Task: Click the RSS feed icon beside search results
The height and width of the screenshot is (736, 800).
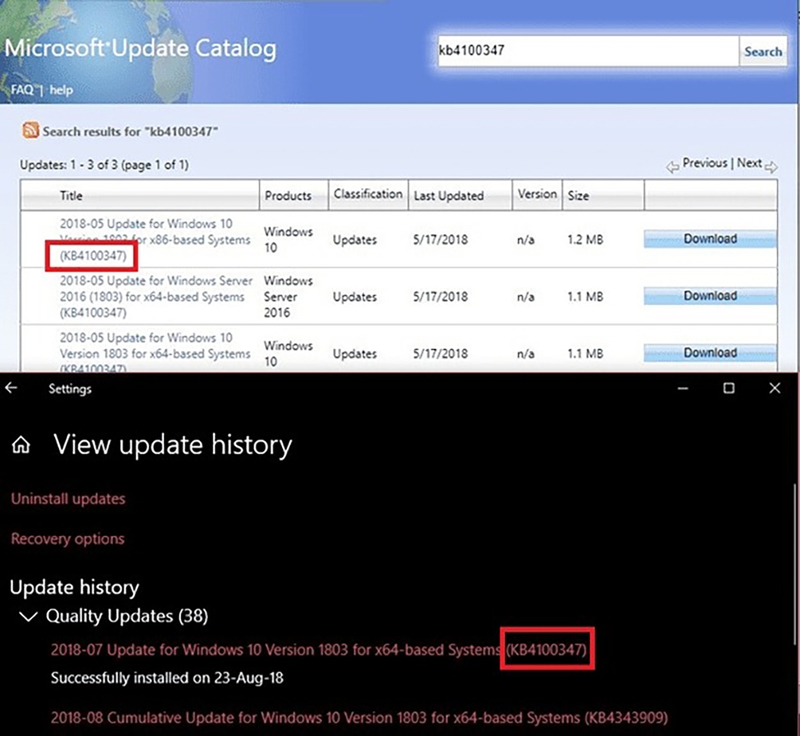Action: [x=30, y=131]
